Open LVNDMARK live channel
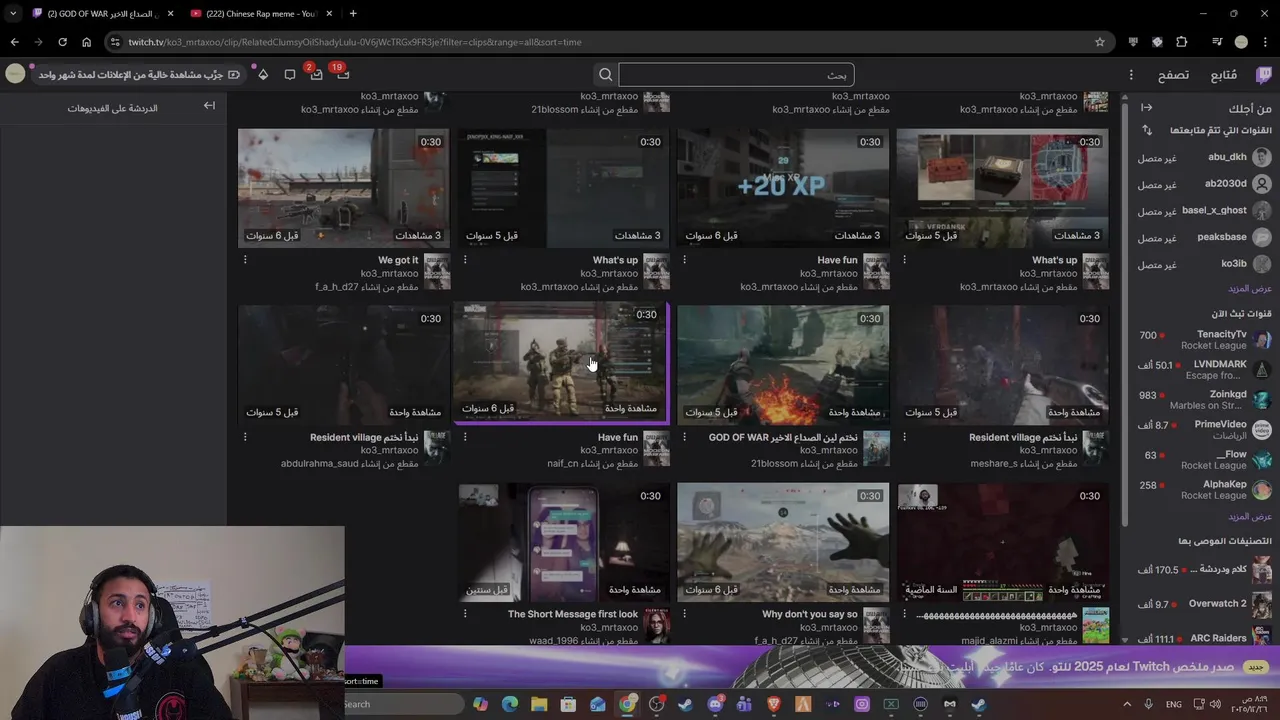 click(x=1205, y=370)
